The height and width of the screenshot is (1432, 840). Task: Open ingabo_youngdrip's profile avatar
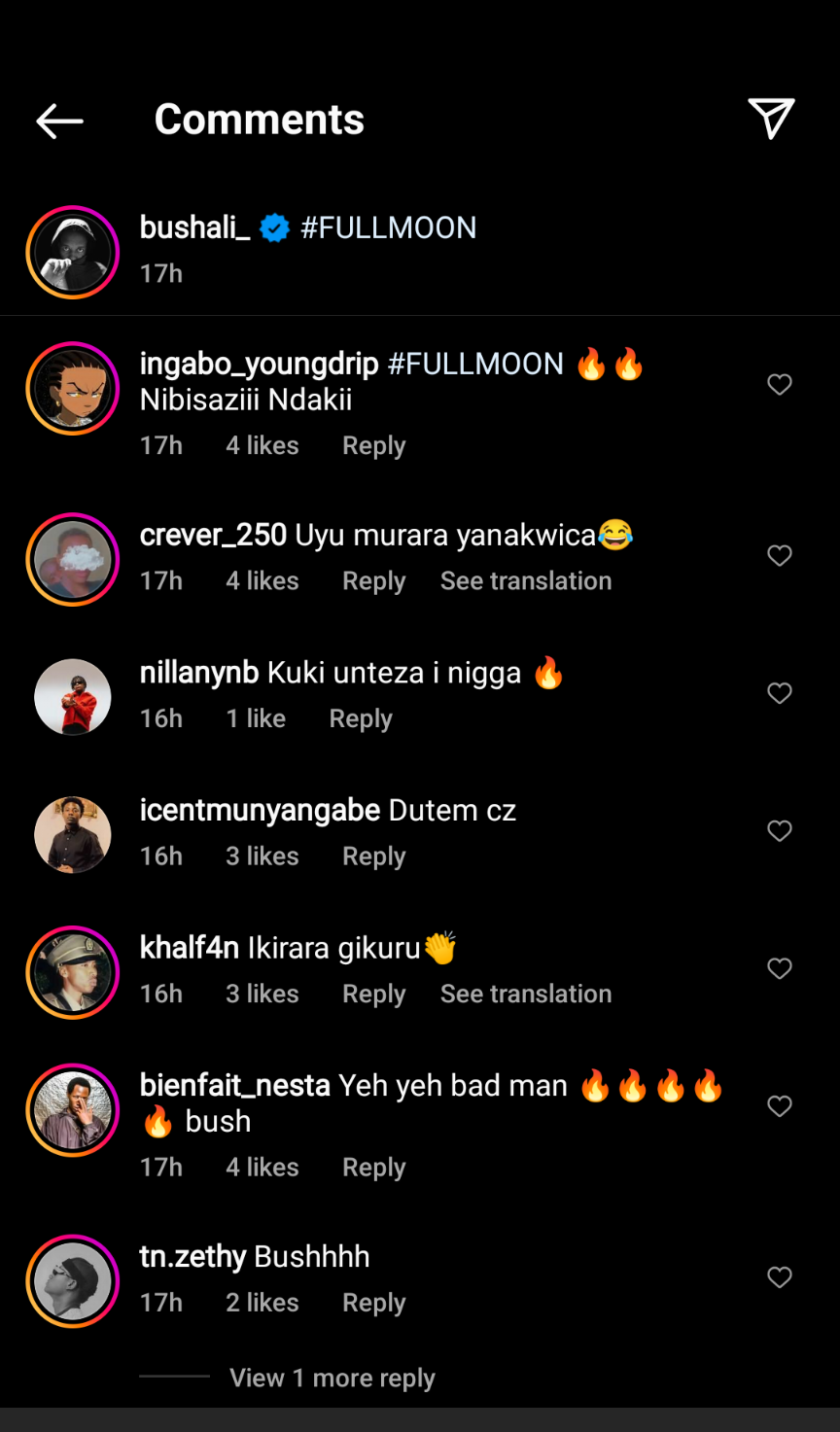73,389
